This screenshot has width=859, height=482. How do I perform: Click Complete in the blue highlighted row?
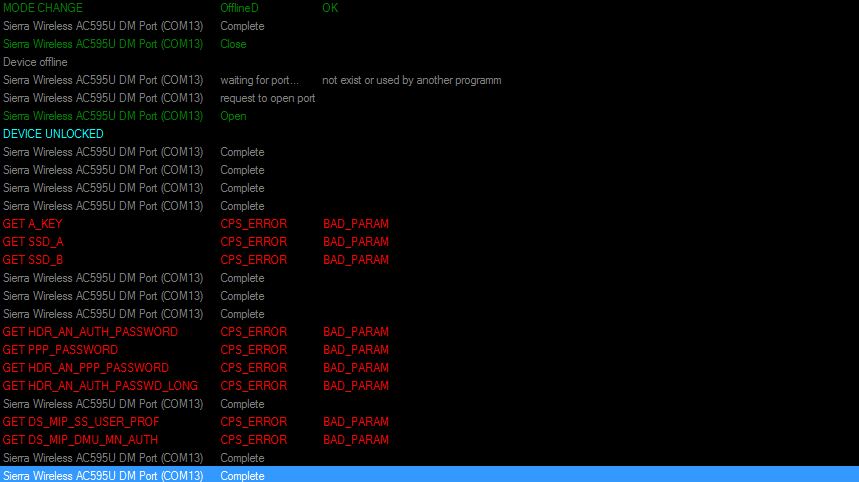[x=242, y=475]
